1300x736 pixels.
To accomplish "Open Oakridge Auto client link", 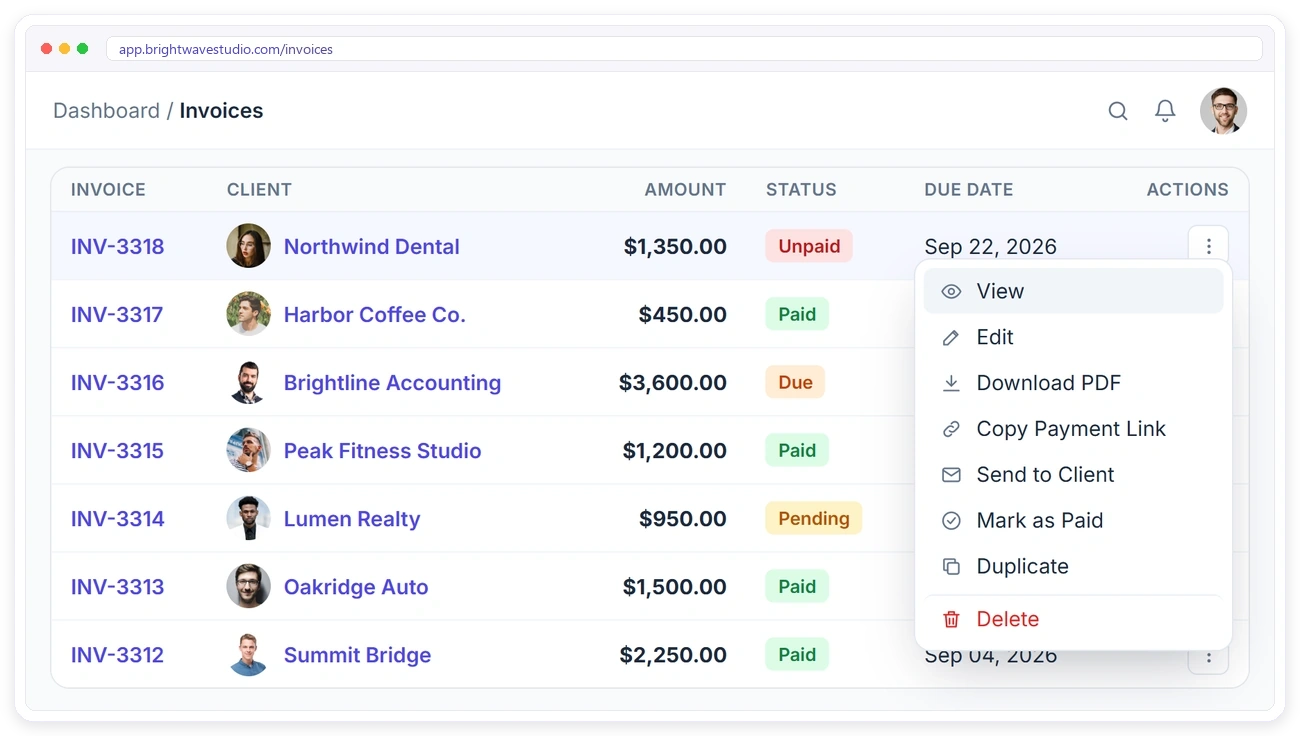I will pyautogui.click(x=356, y=587).
